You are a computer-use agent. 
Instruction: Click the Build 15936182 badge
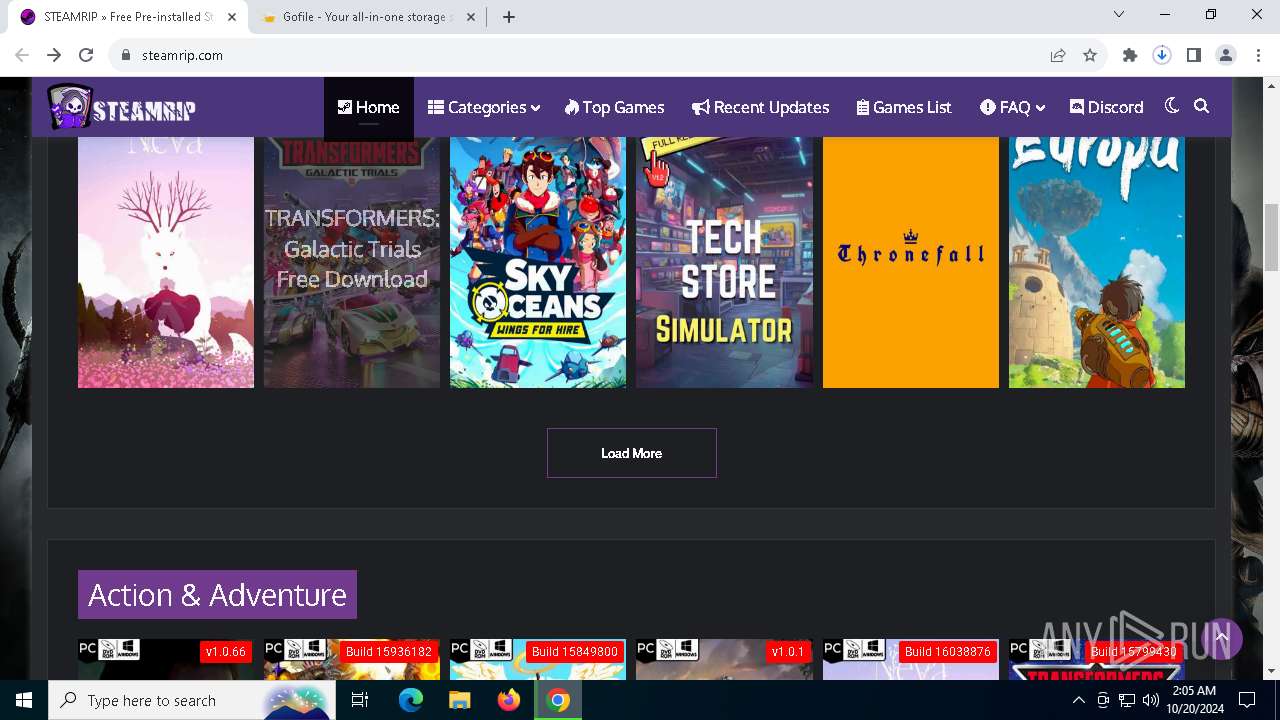[x=388, y=652]
